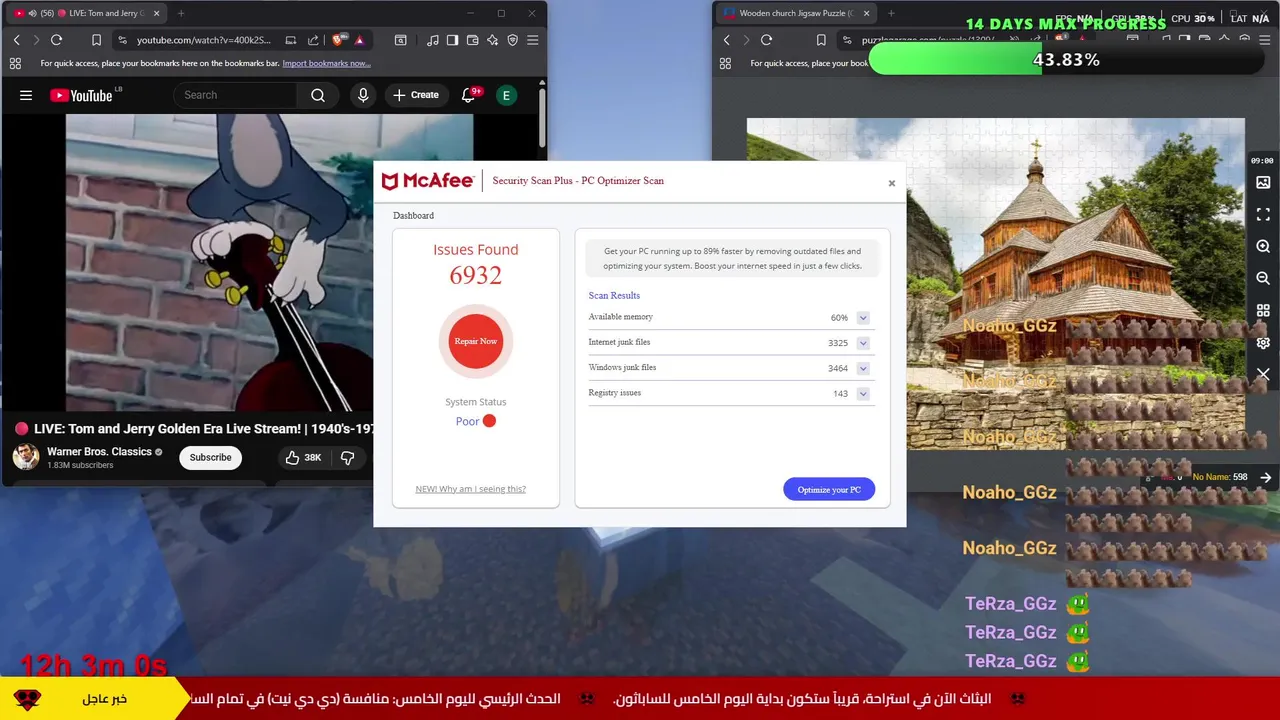Image resolution: width=1280 pixels, height=720 pixels.
Task: Open Brave VPN shield icon in YouTube window
Action: [x=512, y=40]
